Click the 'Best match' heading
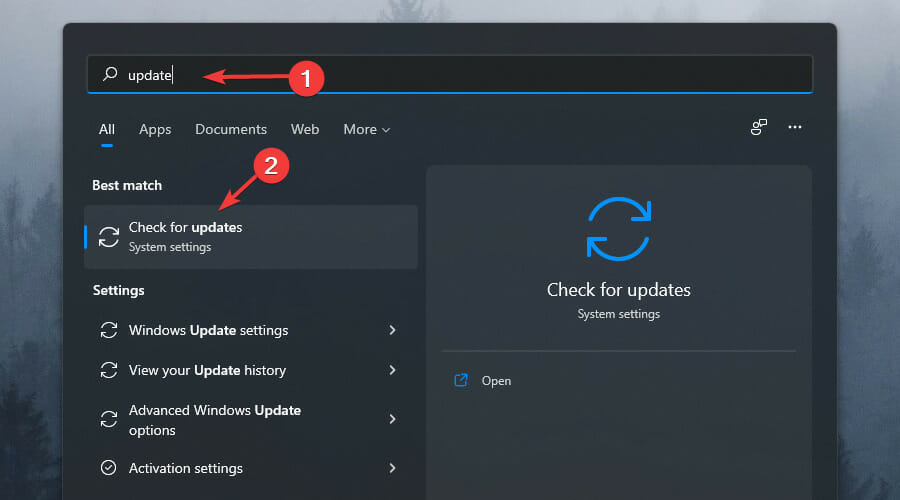Image resolution: width=900 pixels, height=500 pixels. coord(127,185)
